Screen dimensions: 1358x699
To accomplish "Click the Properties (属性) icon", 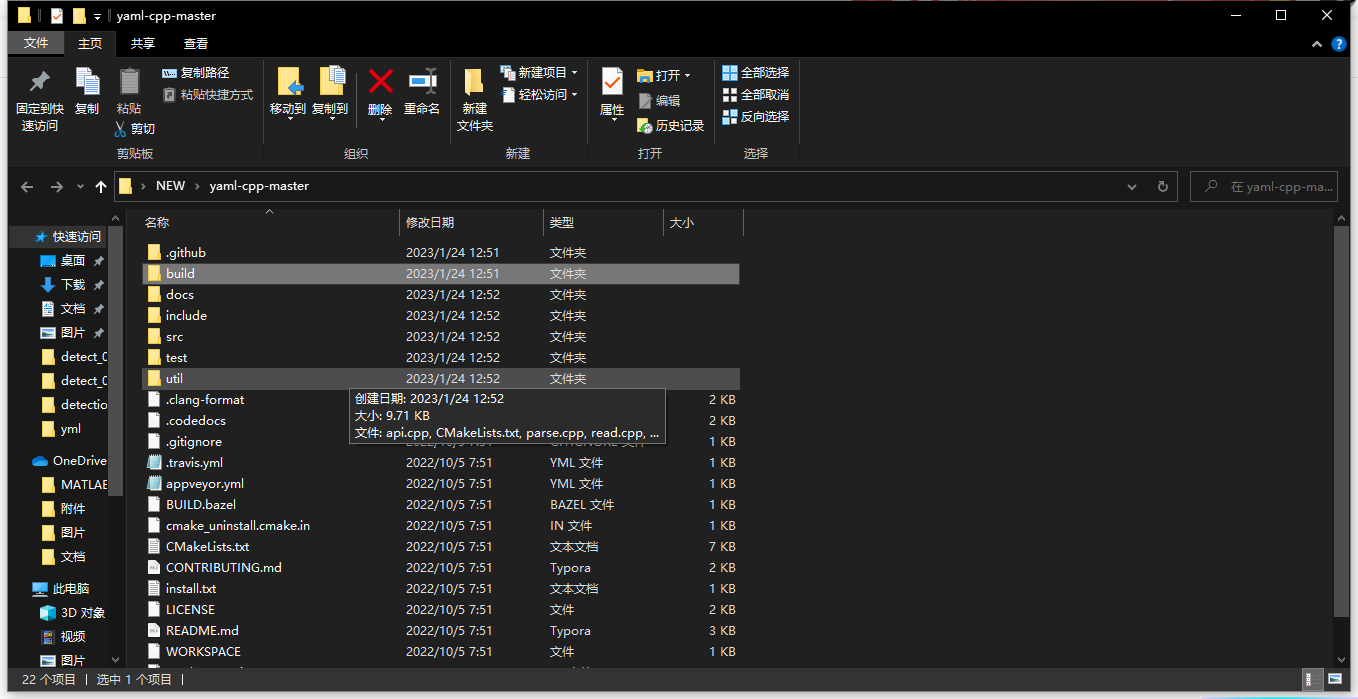I will 612,82.
